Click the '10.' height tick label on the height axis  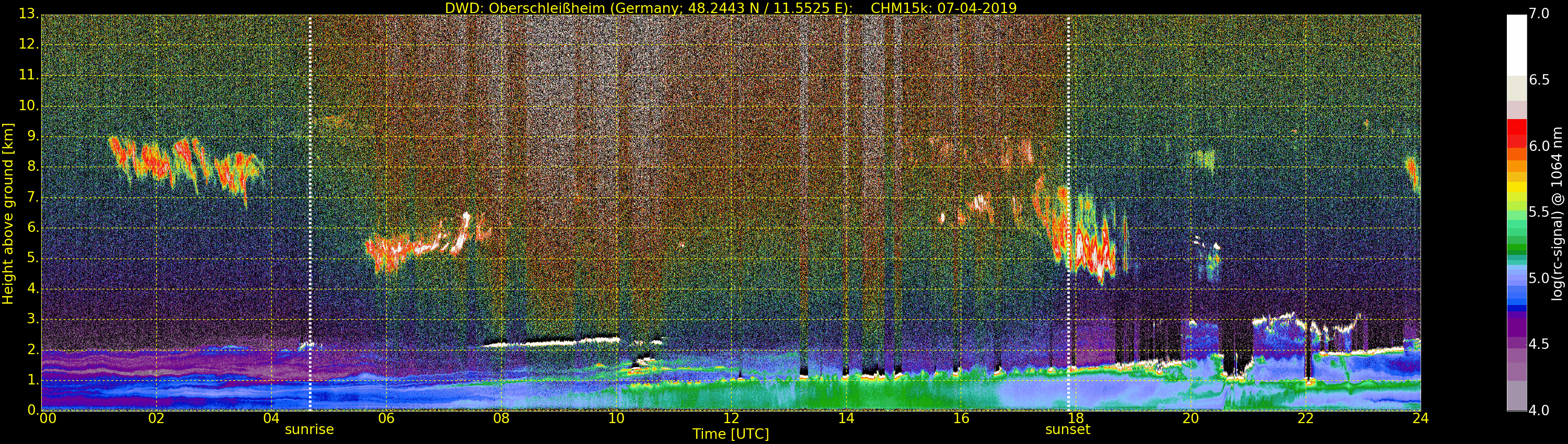29,106
